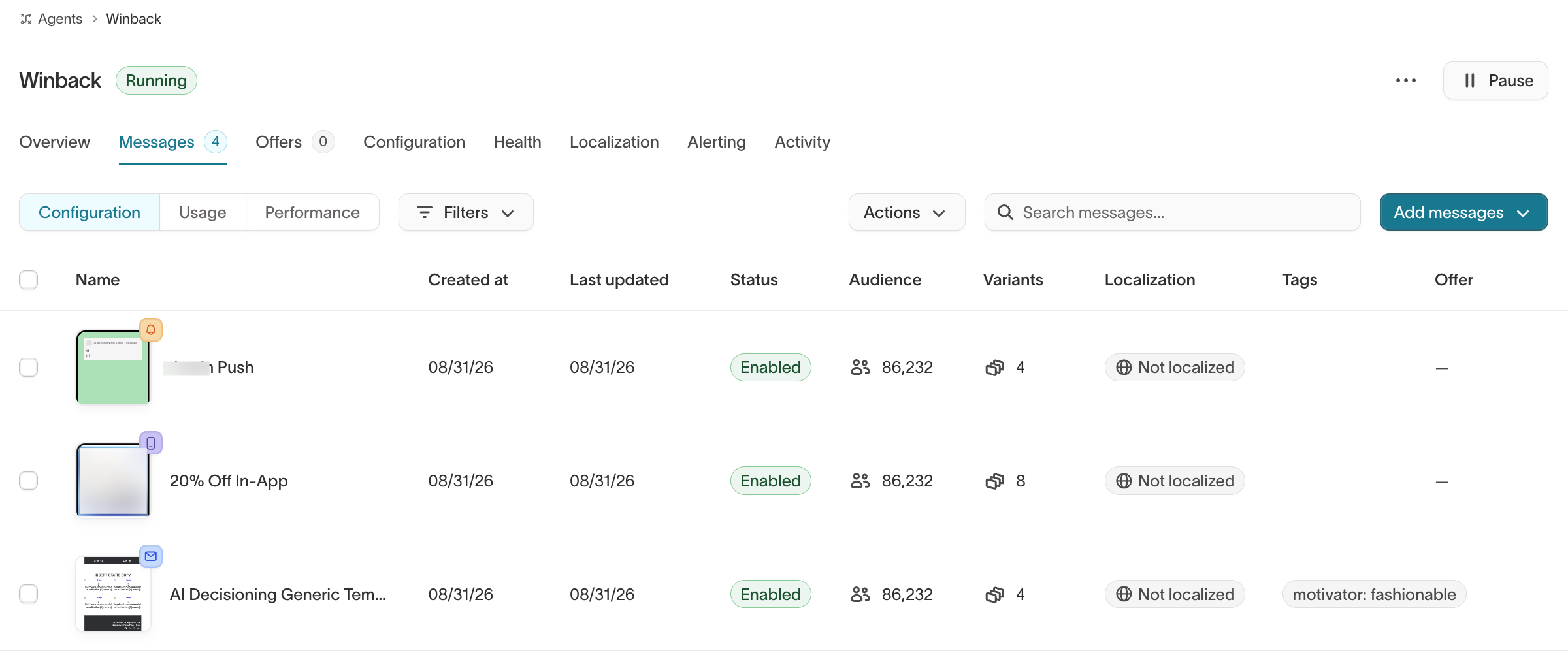Click audience people icon in AI Decisioning row

coord(860,594)
